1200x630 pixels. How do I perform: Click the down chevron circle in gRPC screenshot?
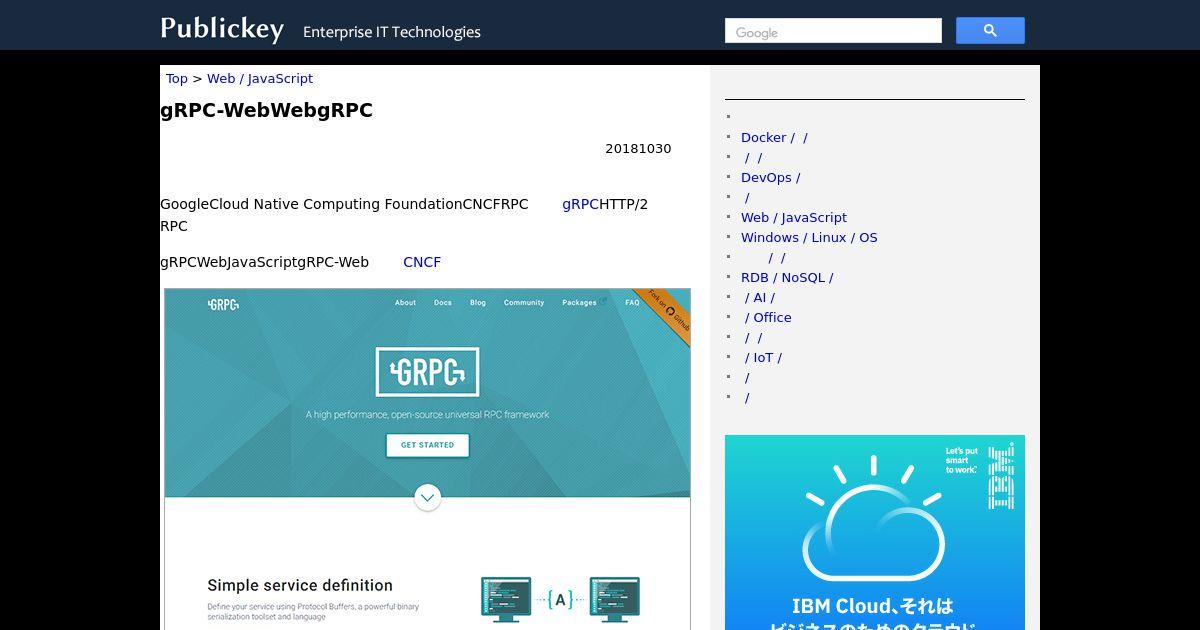428,497
